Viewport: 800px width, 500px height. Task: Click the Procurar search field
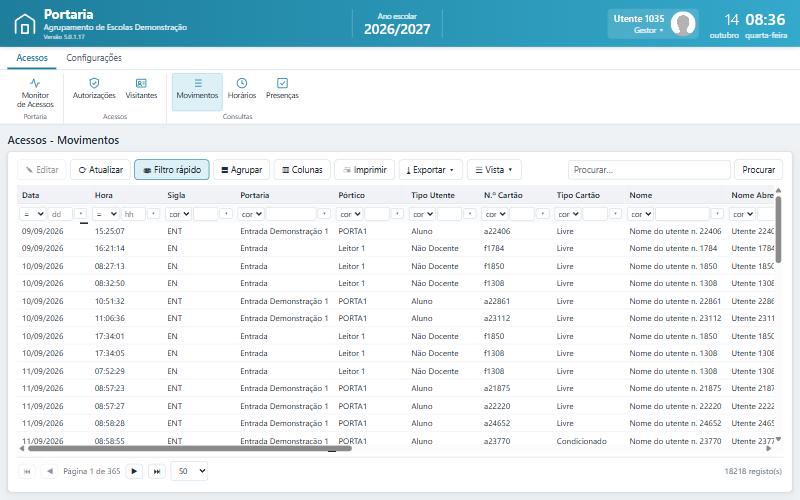click(649, 169)
